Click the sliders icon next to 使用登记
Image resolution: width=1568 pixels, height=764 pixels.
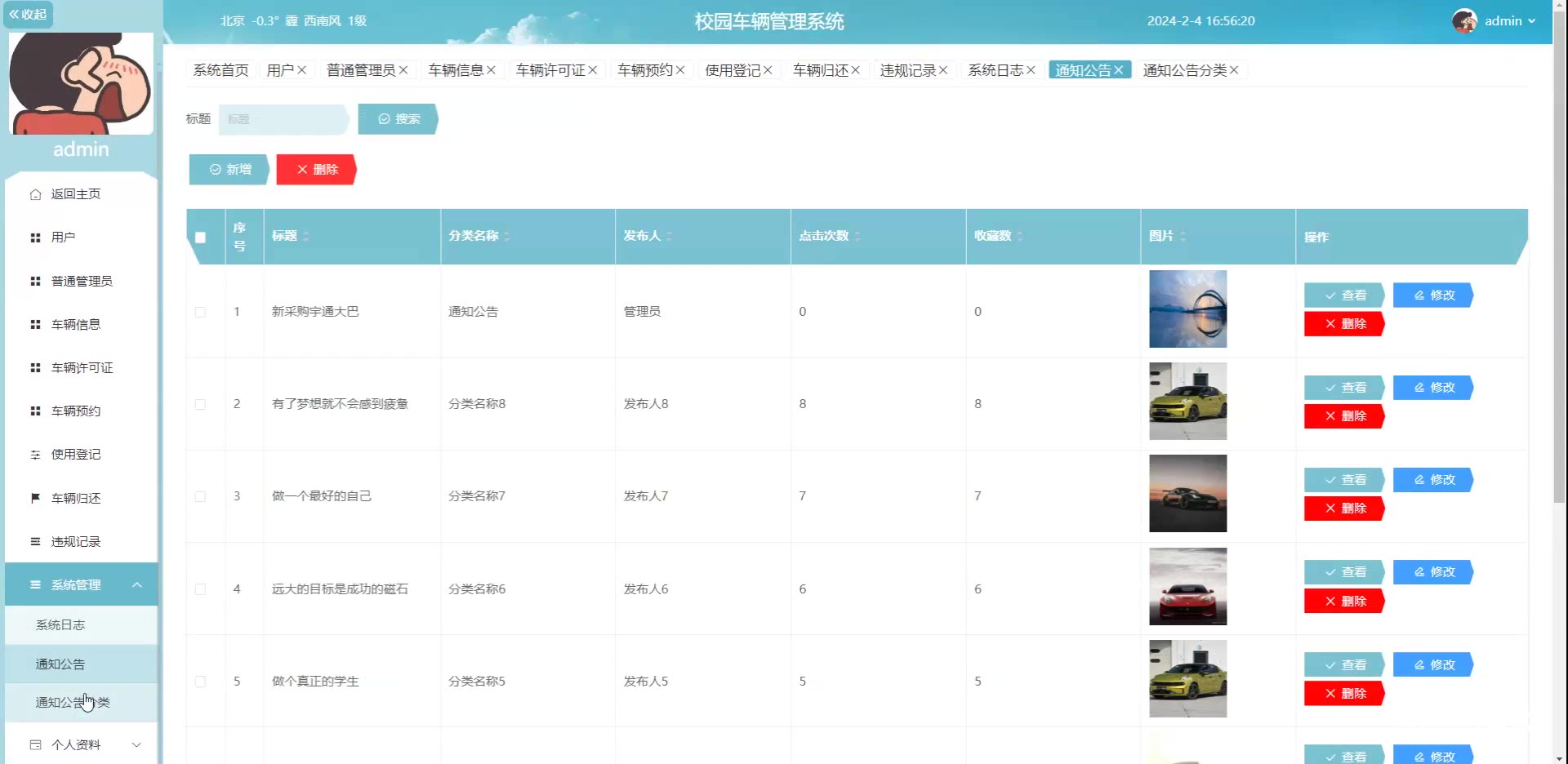pyautogui.click(x=35, y=455)
